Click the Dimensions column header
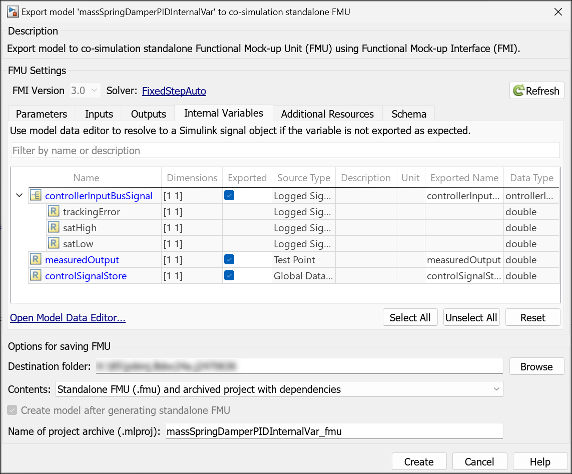Image resolution: width=572 pixels, height=474 pixels. coord(192,178)
